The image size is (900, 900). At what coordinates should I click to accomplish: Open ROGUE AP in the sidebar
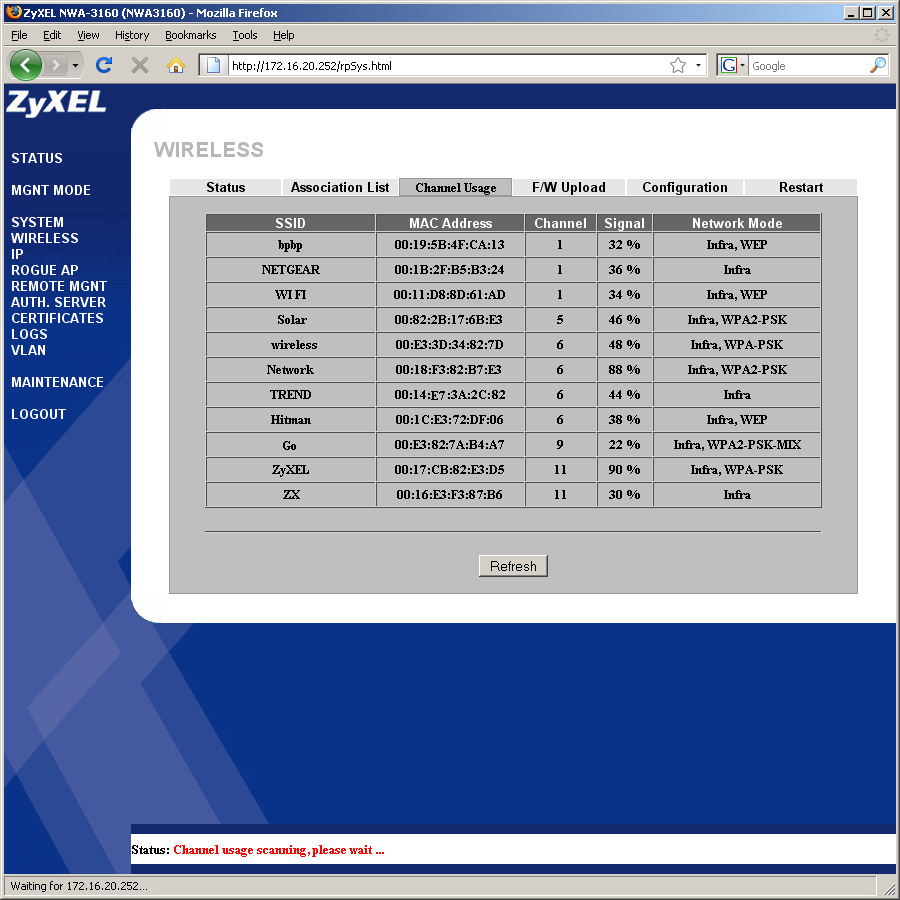click(45, 270)
